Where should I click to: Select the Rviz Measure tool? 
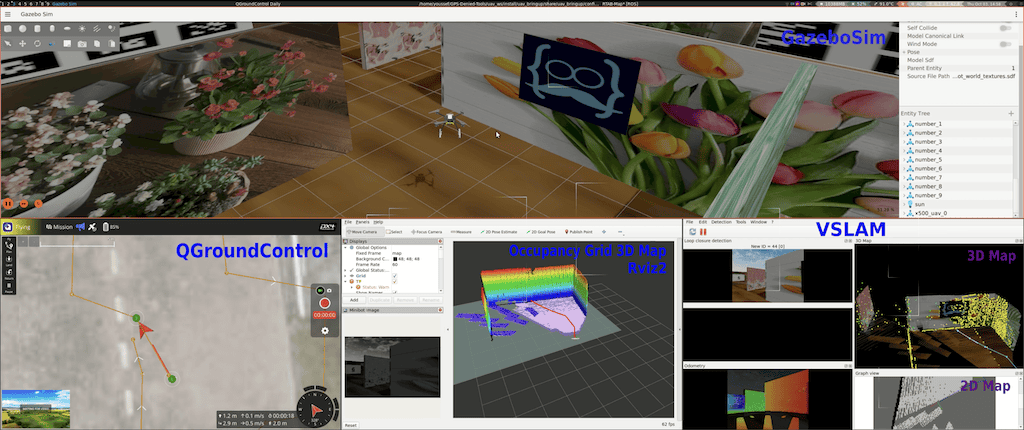click(461, 232)
